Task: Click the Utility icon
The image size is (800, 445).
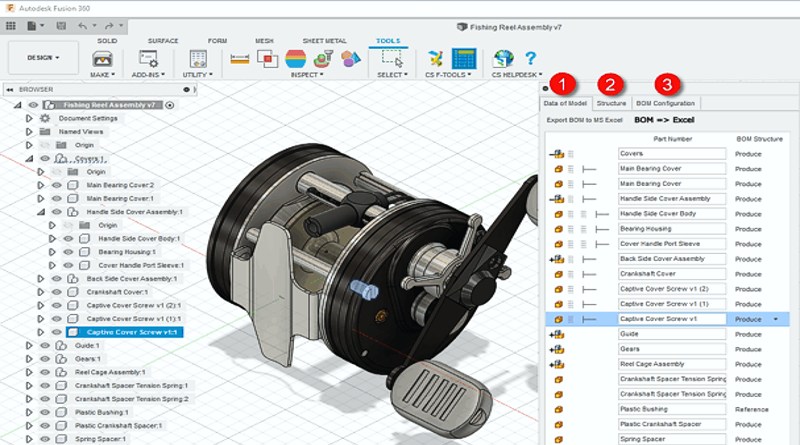Action: click(198, 59)
